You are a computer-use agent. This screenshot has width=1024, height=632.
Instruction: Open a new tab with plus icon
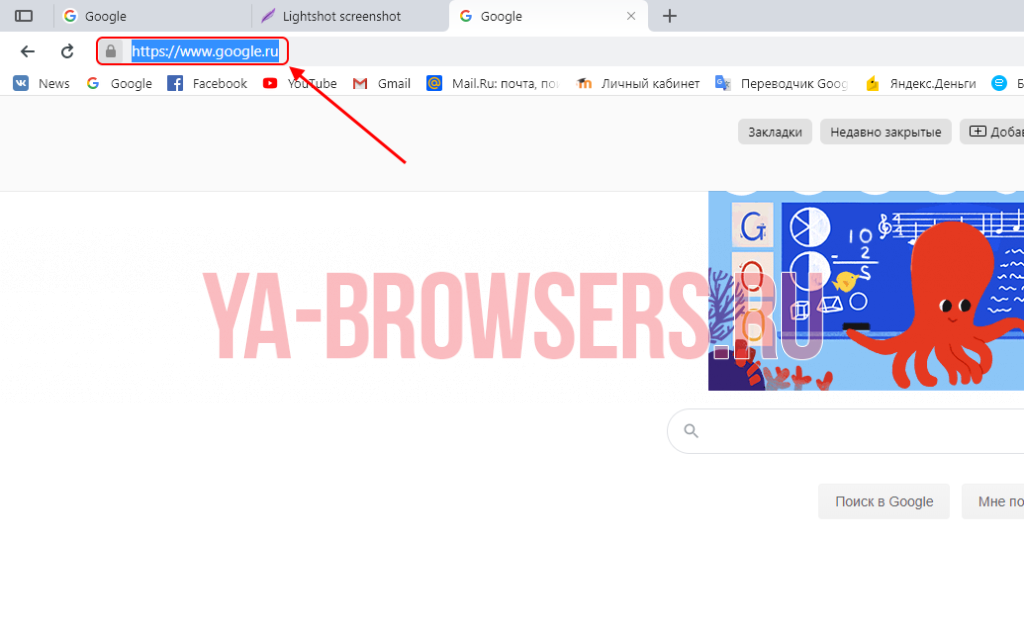pos(670,16)
